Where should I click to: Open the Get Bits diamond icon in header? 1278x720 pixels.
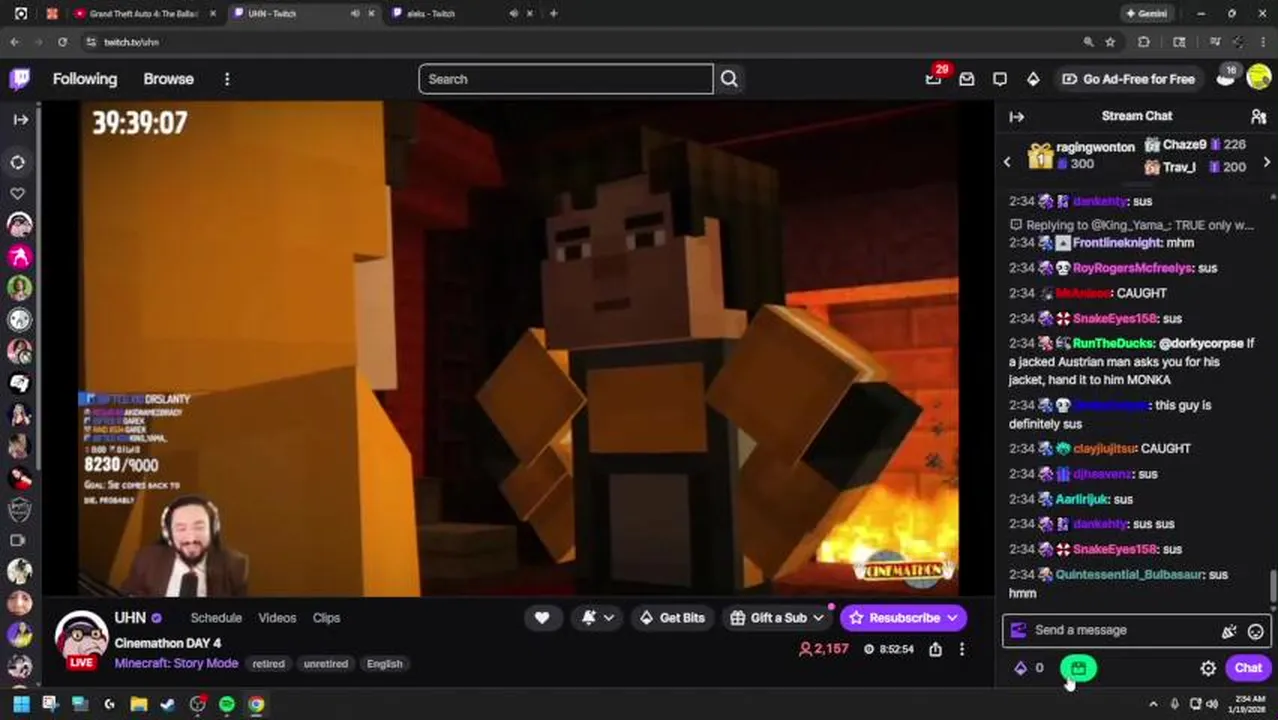pyautogui.click(x=1033, y=79)
